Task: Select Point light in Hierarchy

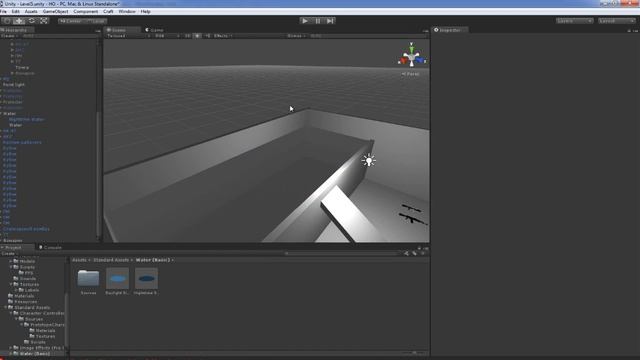Action: click(x=14, y=84)
